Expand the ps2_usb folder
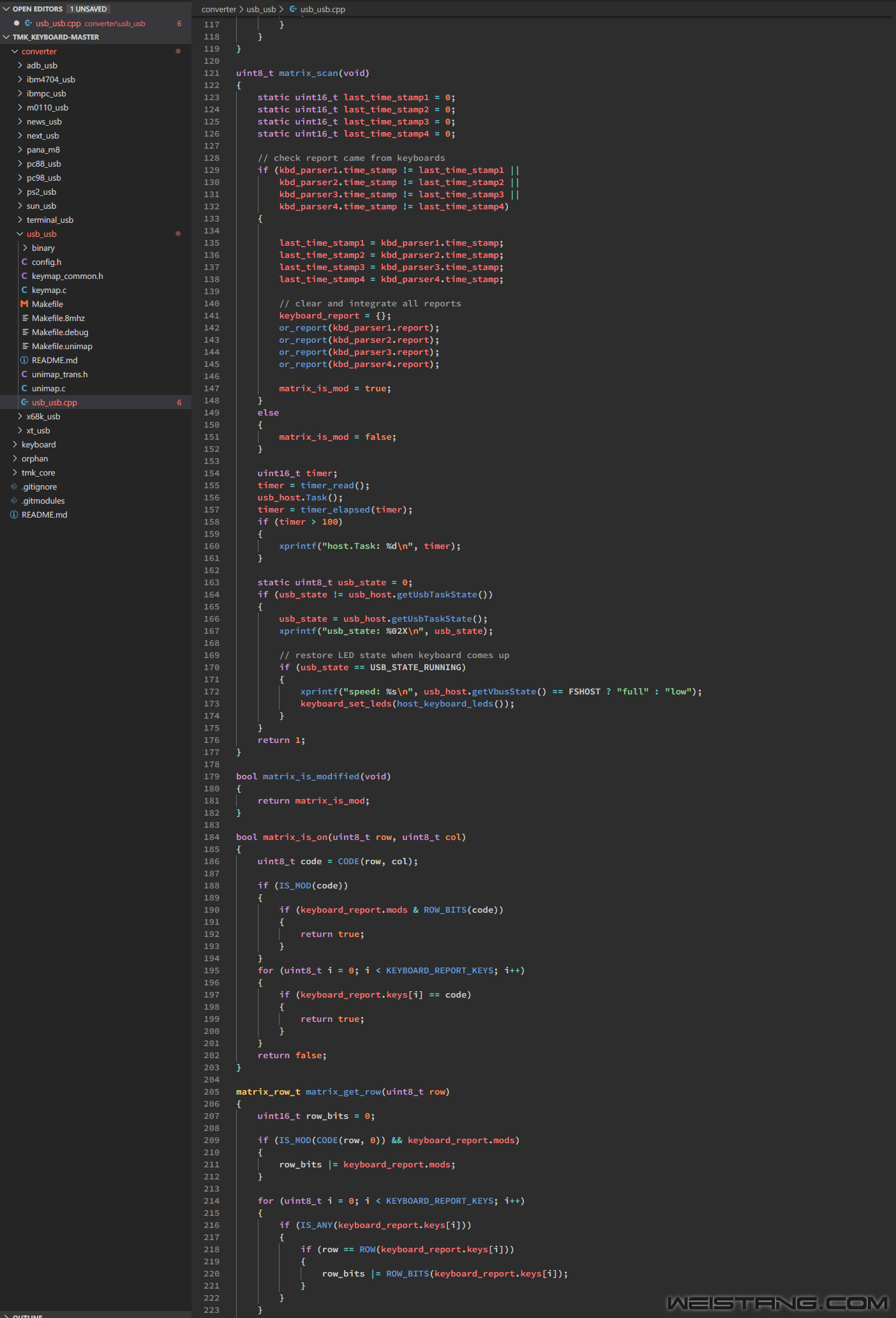The image size is (896, 1318). click(x=20, y=191)
